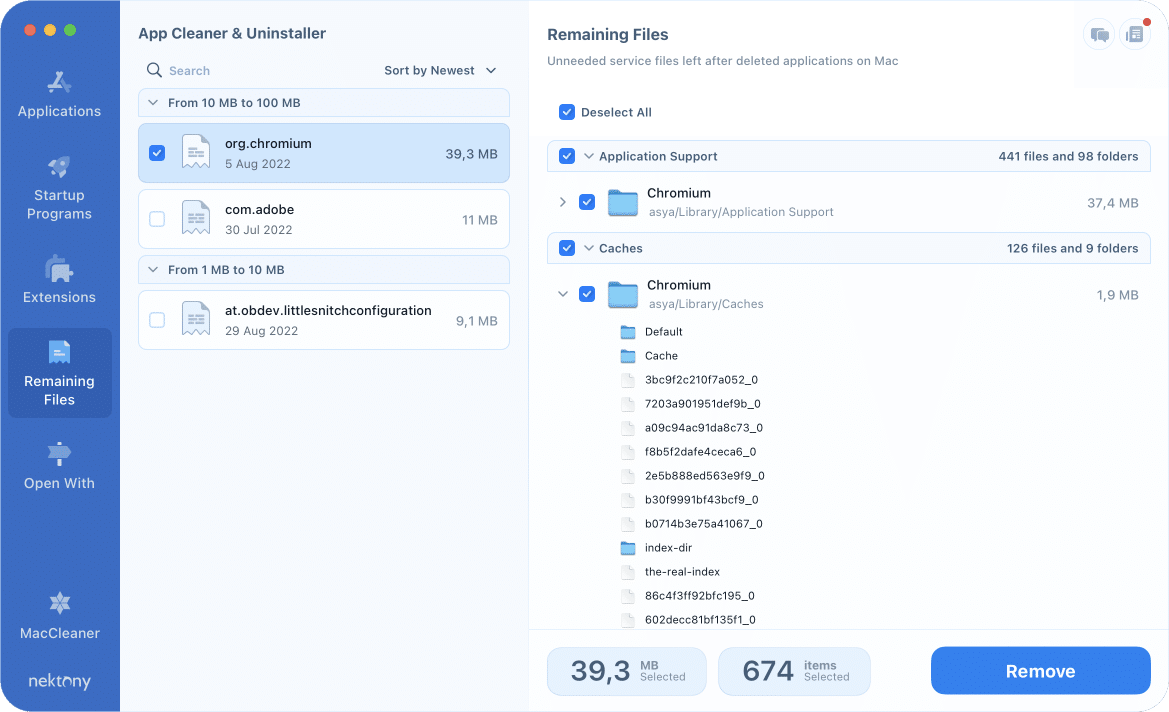
Task: Select the Remaining Files sidebar icon
Action: pyautogui.click(x=59, y=352)
